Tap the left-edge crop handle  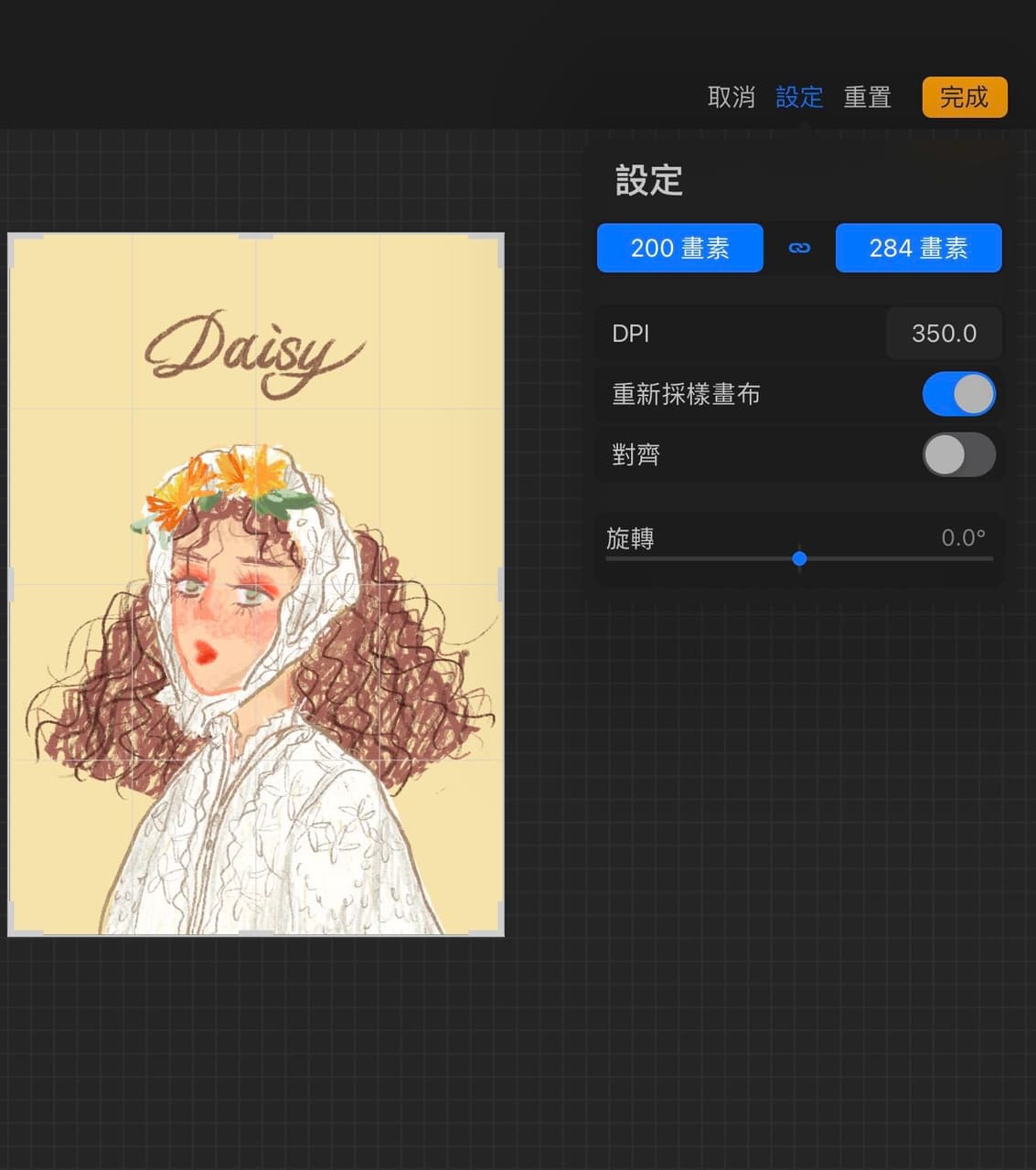click(13, 583)
